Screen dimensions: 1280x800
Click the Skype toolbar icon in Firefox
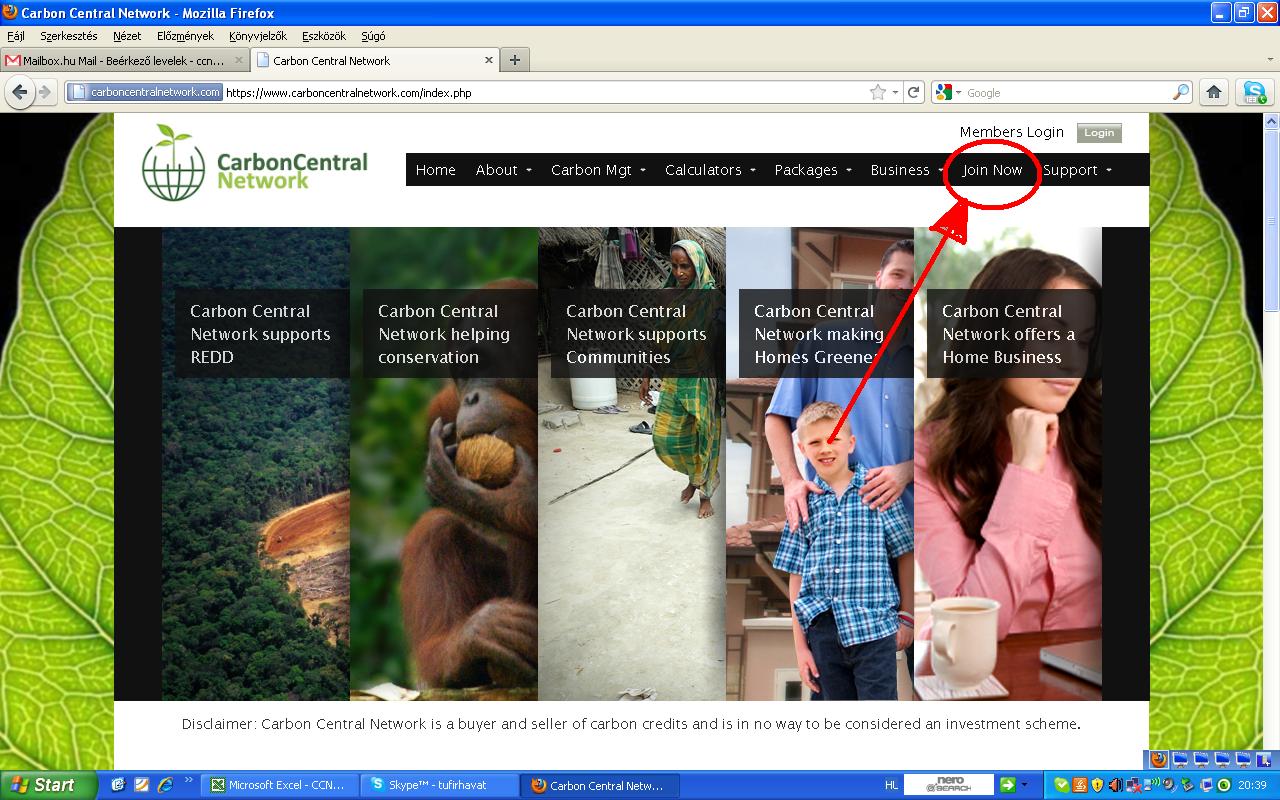1254,92
